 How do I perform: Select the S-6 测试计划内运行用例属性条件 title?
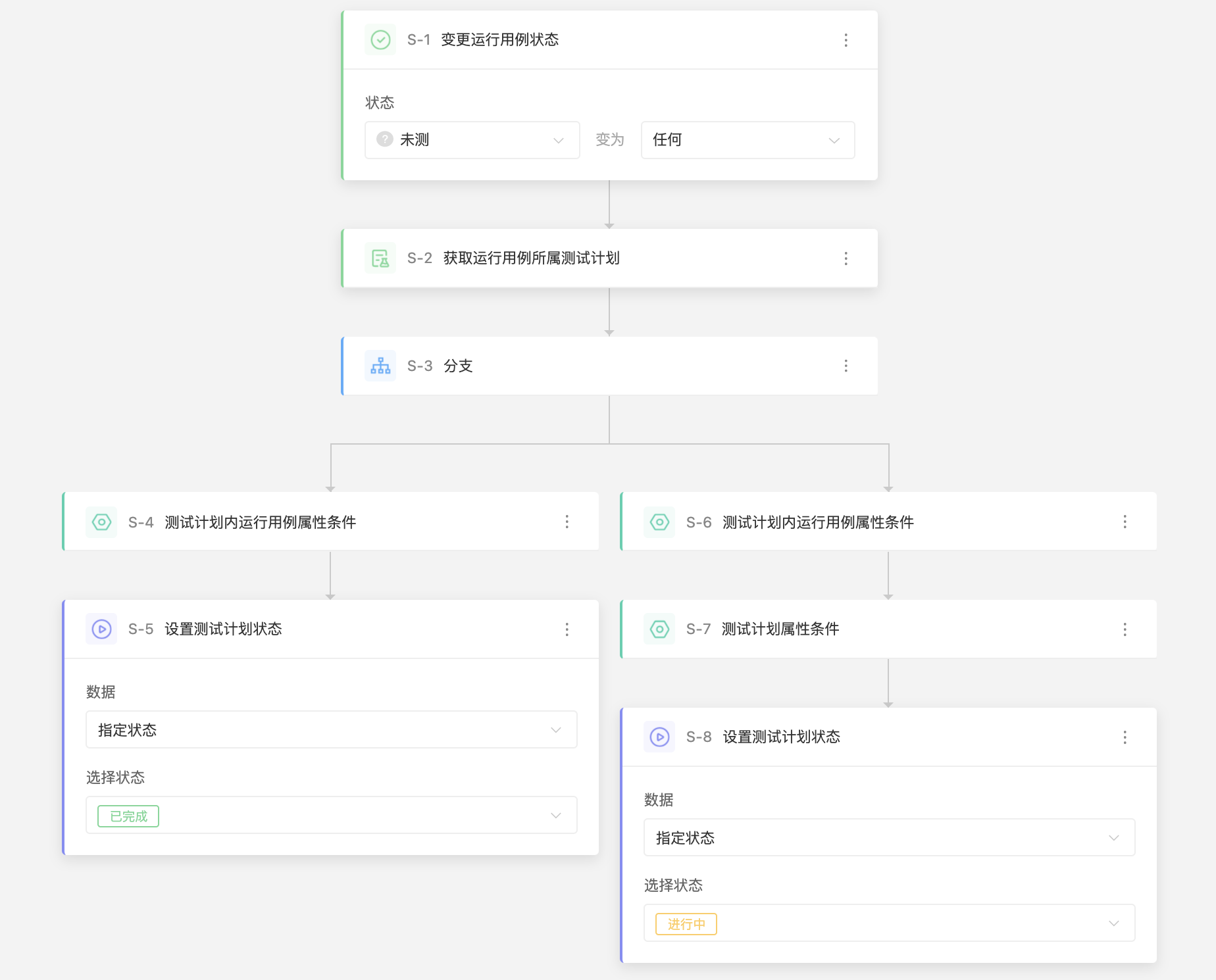(818, 522)
